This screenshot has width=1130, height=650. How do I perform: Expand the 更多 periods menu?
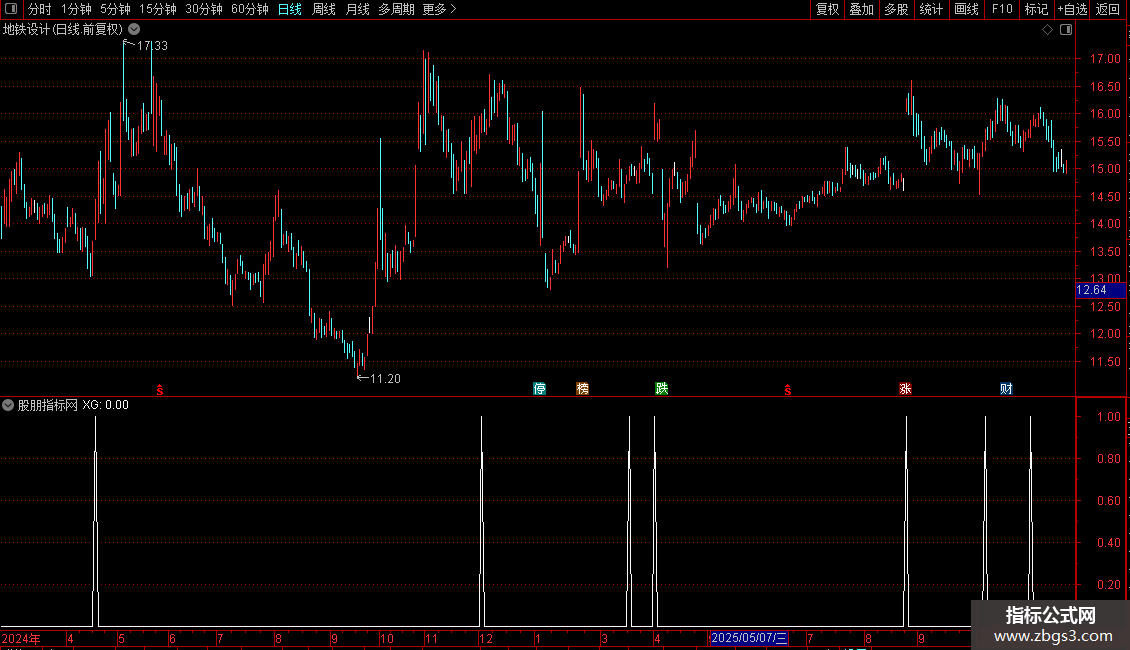pos(439,9)
